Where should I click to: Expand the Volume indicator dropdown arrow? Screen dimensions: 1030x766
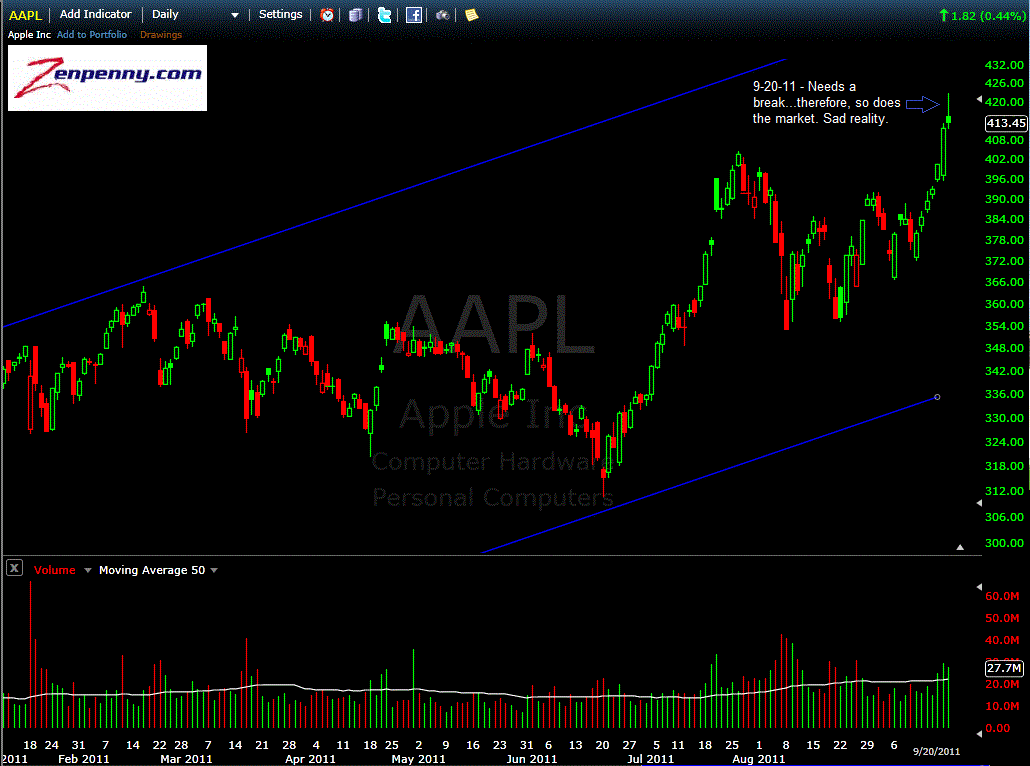point(87,570)
